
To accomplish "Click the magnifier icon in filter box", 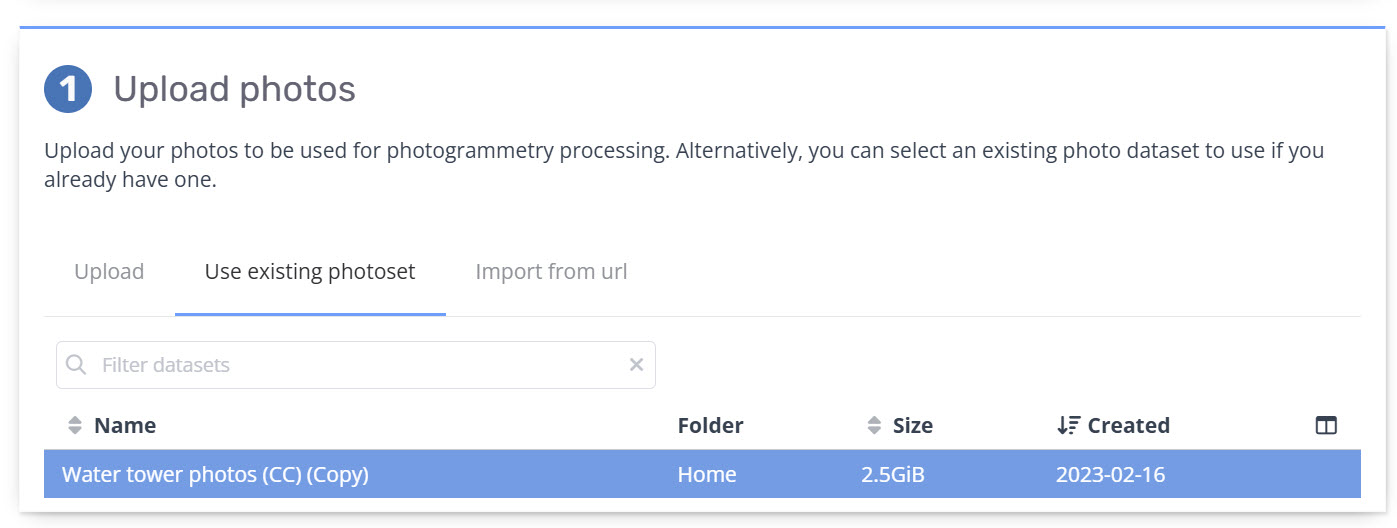I will coord(76,365).
